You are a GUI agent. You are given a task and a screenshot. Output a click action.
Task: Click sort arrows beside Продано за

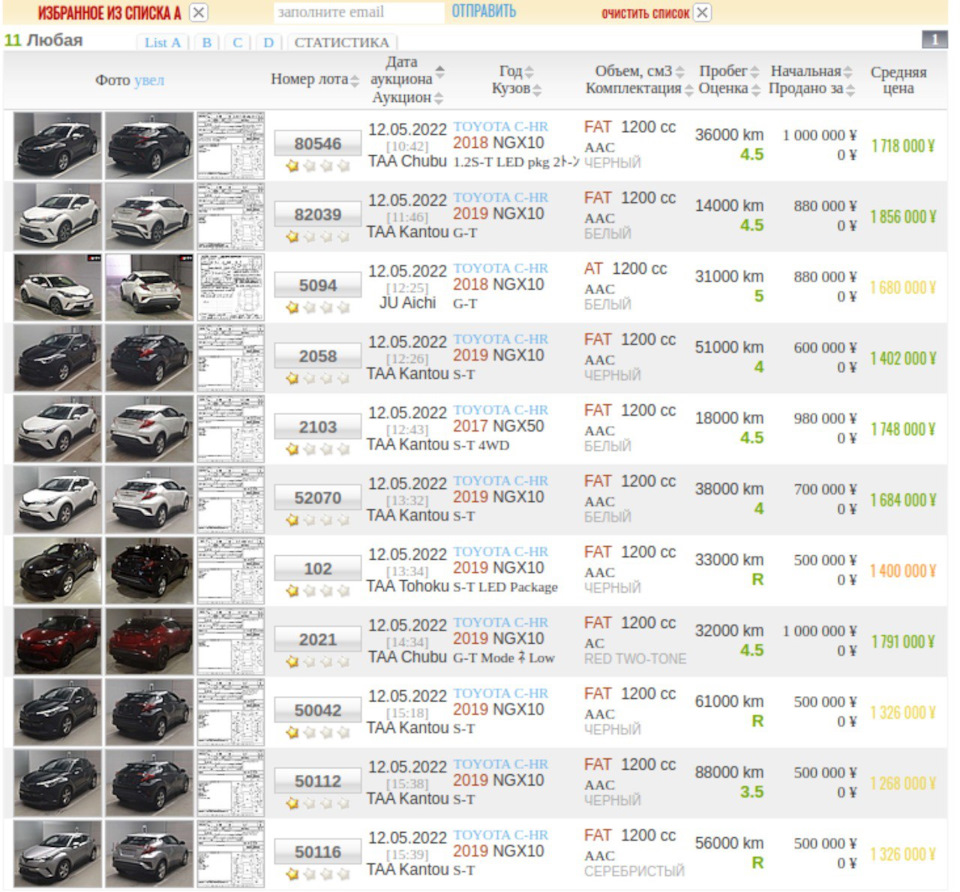coord(850,90)
